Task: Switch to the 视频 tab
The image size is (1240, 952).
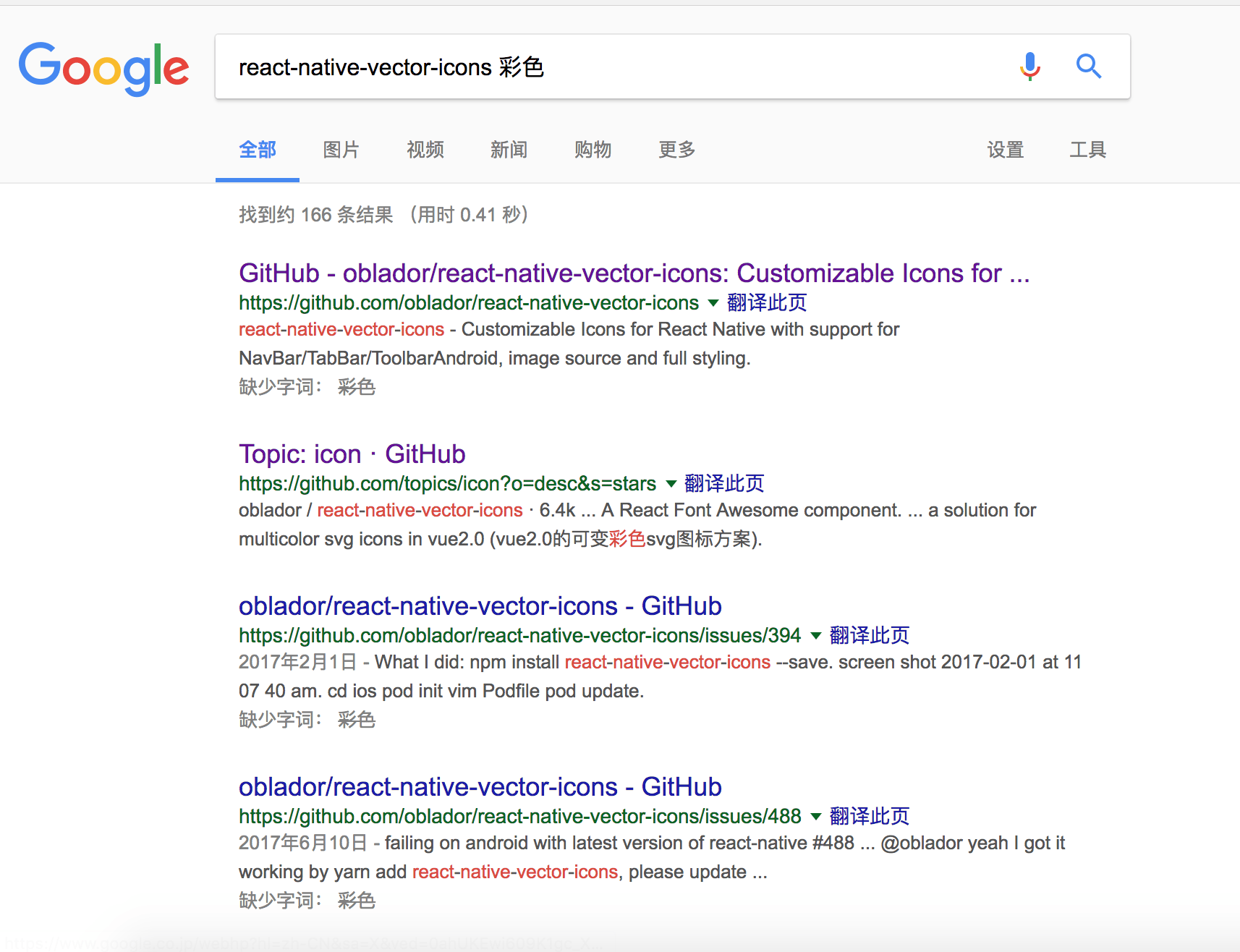Action: tap(425, 150)
